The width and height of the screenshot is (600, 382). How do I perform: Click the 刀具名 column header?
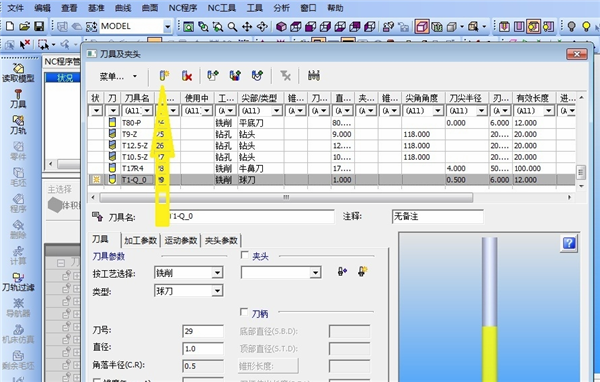[x=137, y=98]
